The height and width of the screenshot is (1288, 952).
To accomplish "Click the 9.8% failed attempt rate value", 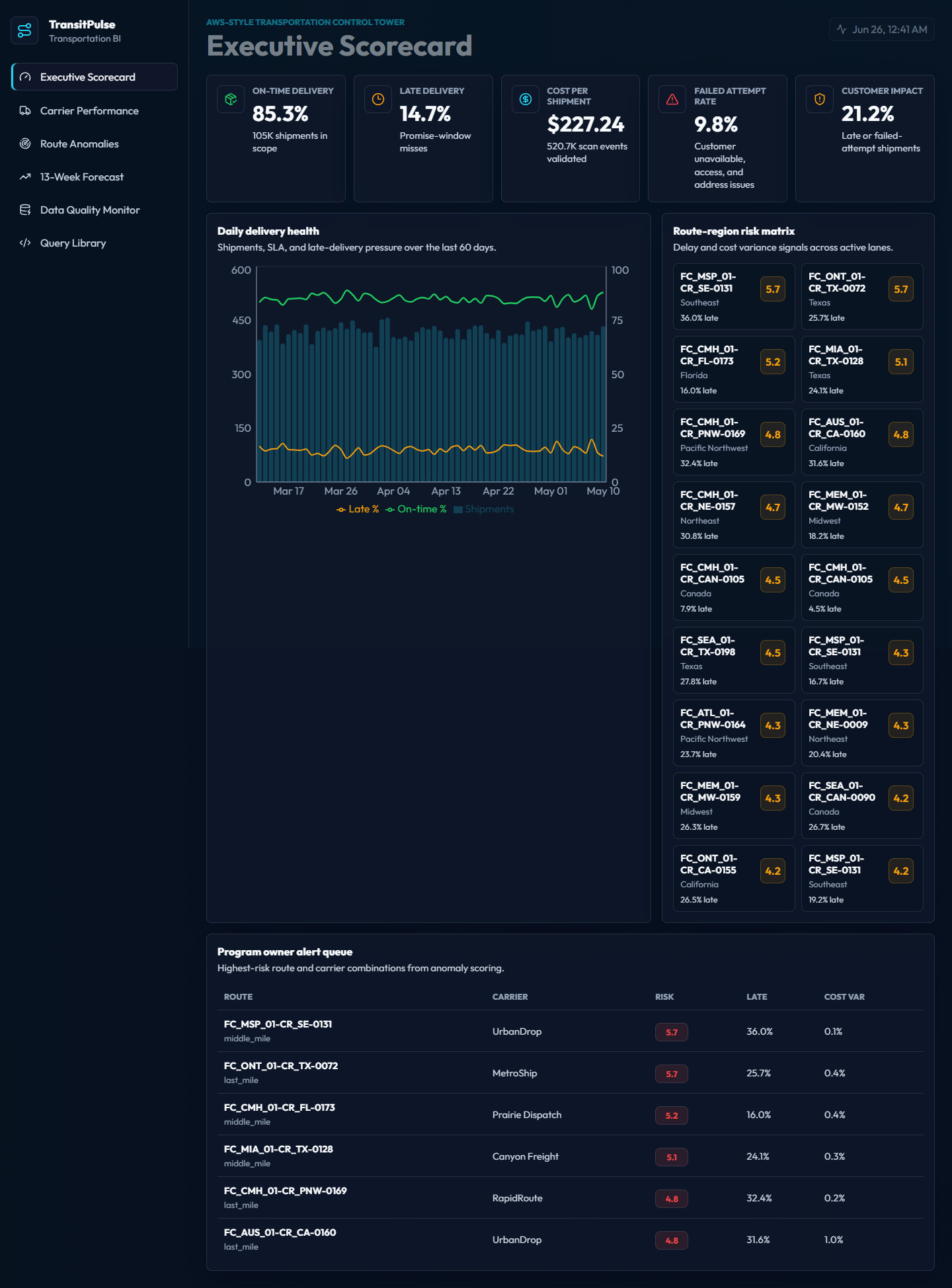I will (716, 124).
